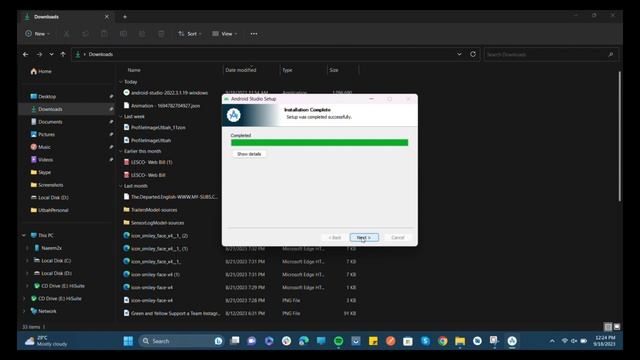Select Downloads in the navigation pane
The height and width of the screenshot is (360, 640).
pos(67,109)
